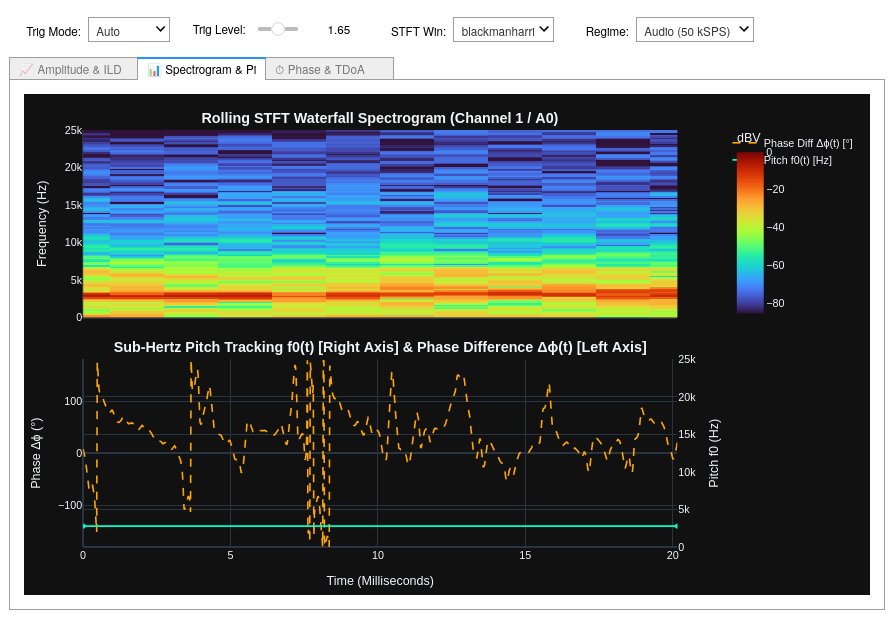The image size is (892, 619).
Task: Adjust the Trig Level slider handle
Action: (x=278, y=29)
